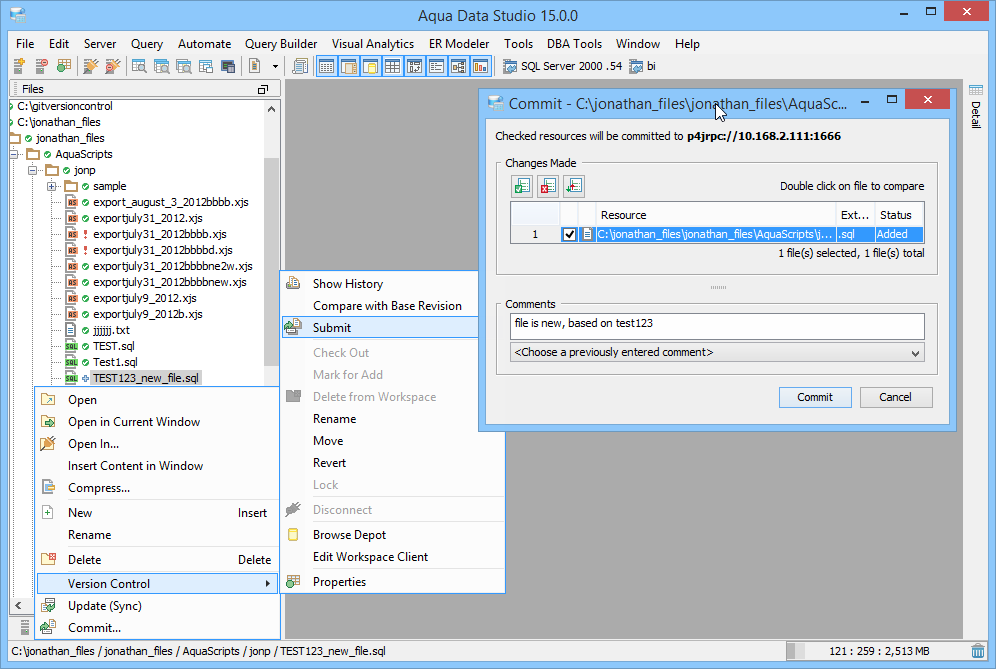
Task: Click the trash icon in status bar
Action: (978, 651)
